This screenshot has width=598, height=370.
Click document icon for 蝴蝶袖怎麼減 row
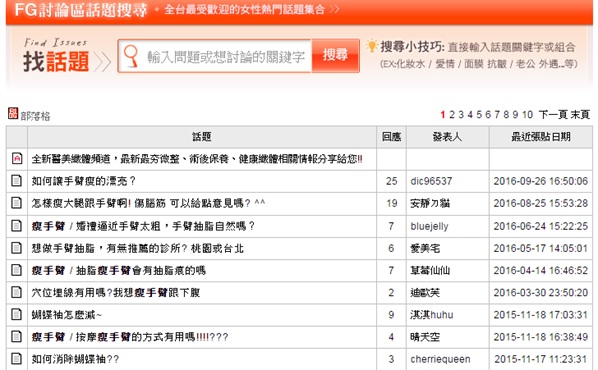point(16,314)
